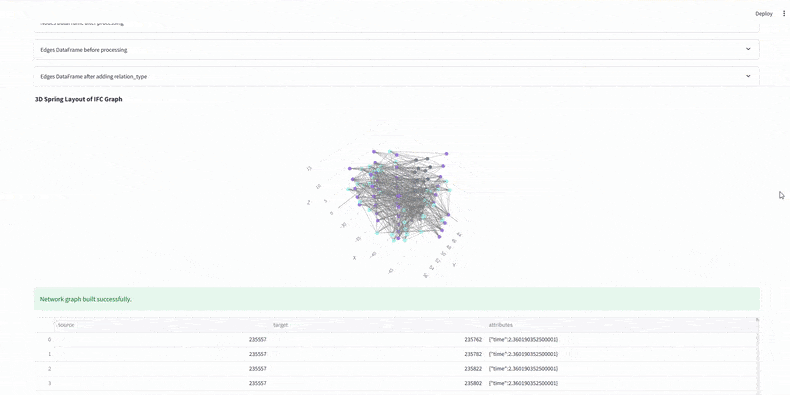This screenshot has width=790, height=395.
Task: Click chevron of relation_type expander
Action: coord(748,76)
